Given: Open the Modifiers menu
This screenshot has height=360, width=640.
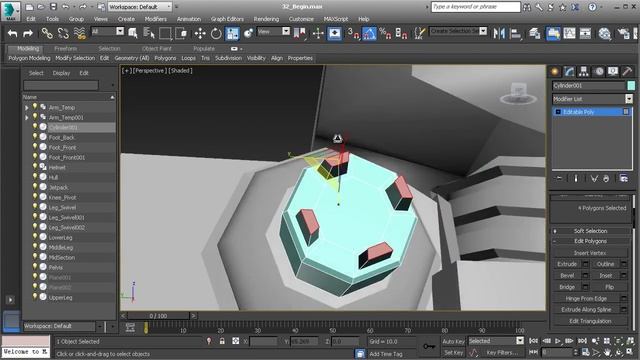Looking at the screenshot, I should pyautogui.click(x=156, y=19).
